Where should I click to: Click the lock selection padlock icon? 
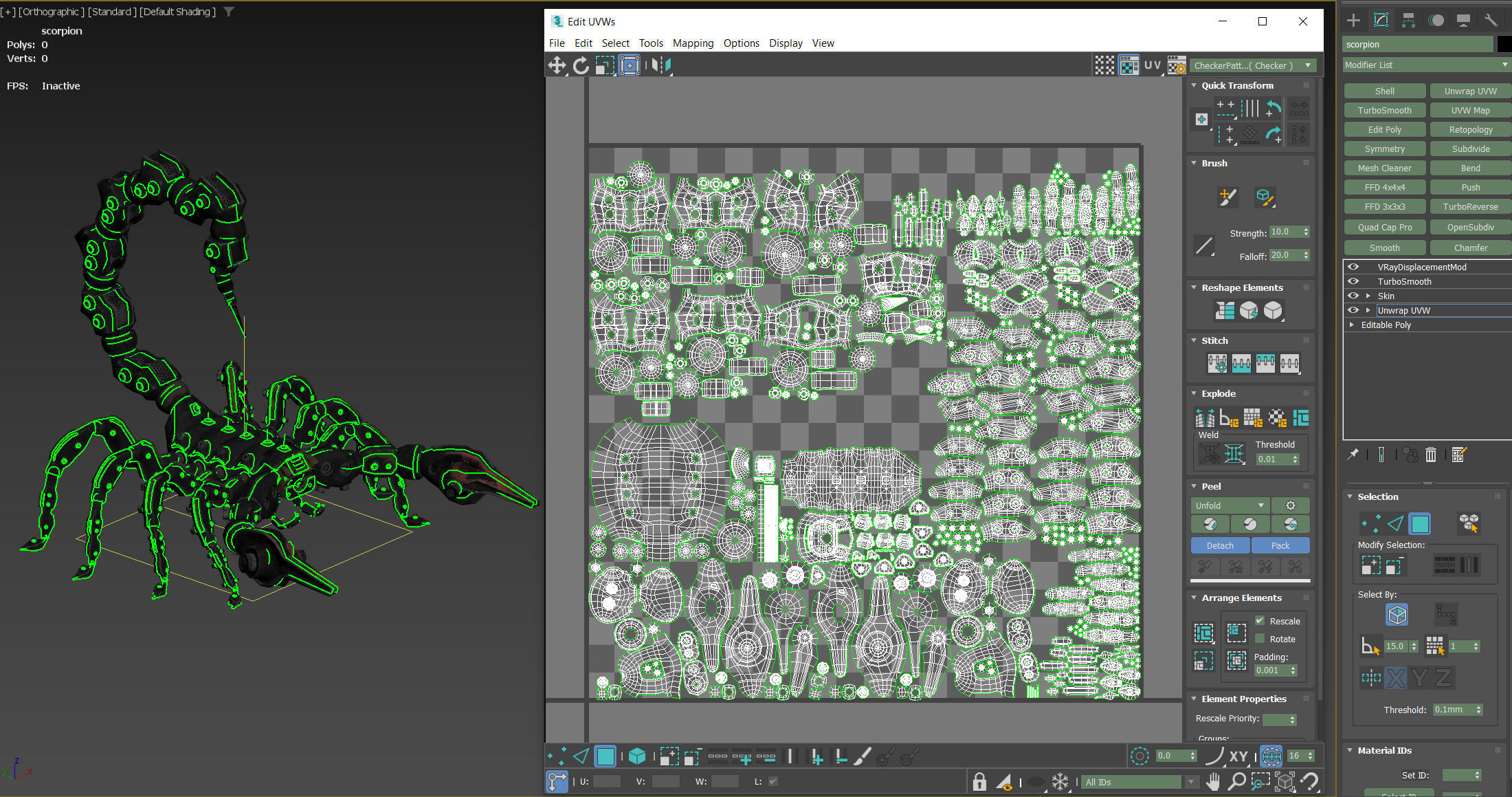(x=979, y=782)
